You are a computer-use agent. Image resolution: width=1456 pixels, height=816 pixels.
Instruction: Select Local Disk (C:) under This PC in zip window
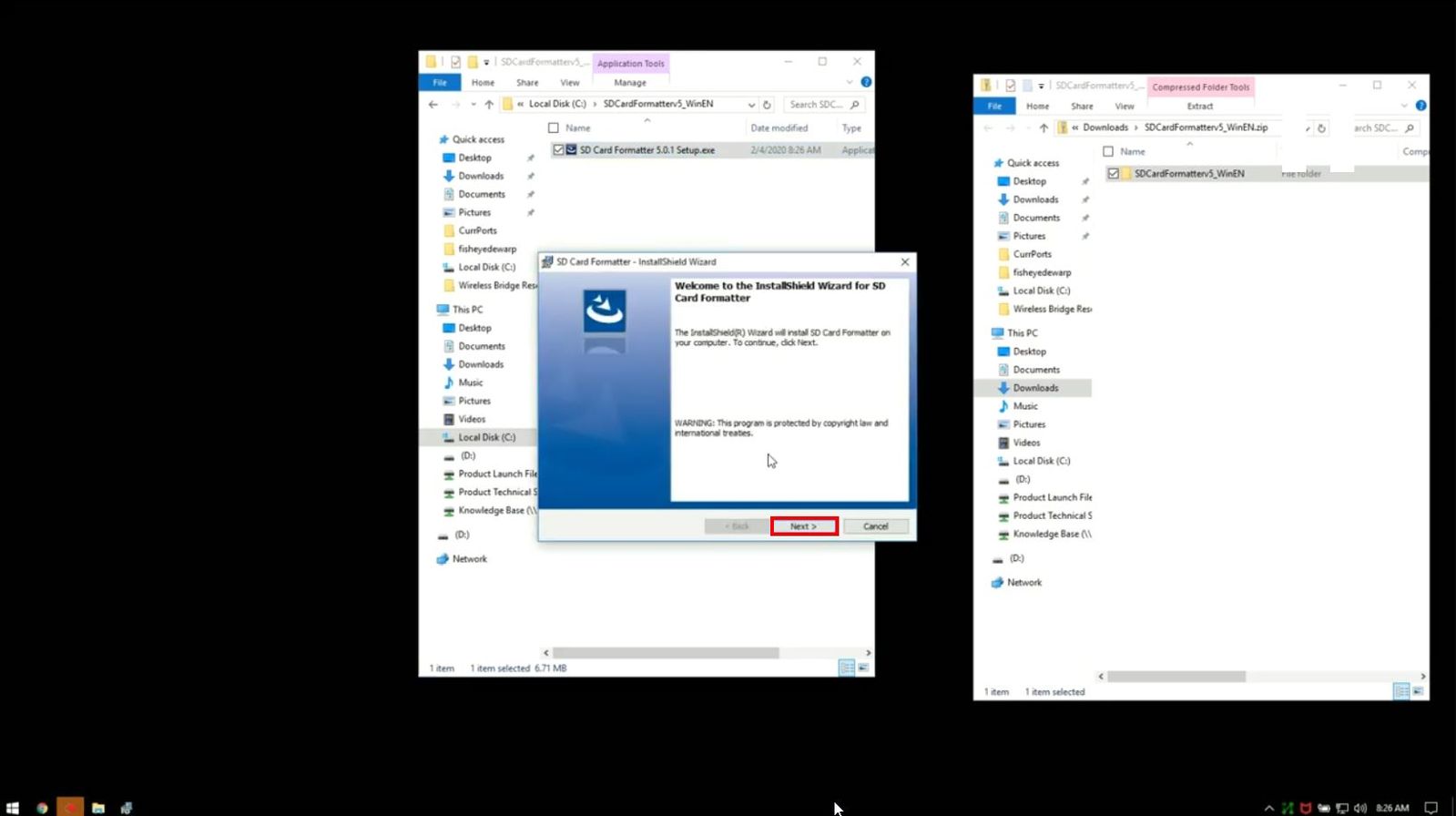coord(1041,461)
